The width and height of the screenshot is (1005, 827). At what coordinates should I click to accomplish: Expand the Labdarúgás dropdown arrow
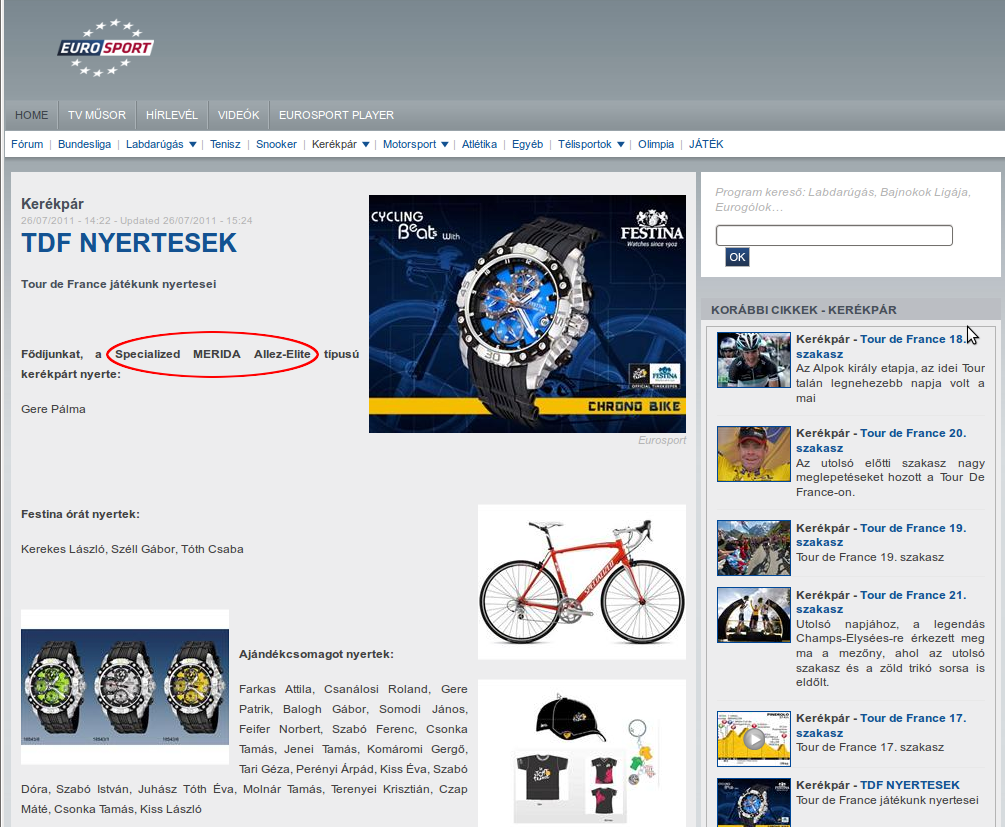point(193,144)
